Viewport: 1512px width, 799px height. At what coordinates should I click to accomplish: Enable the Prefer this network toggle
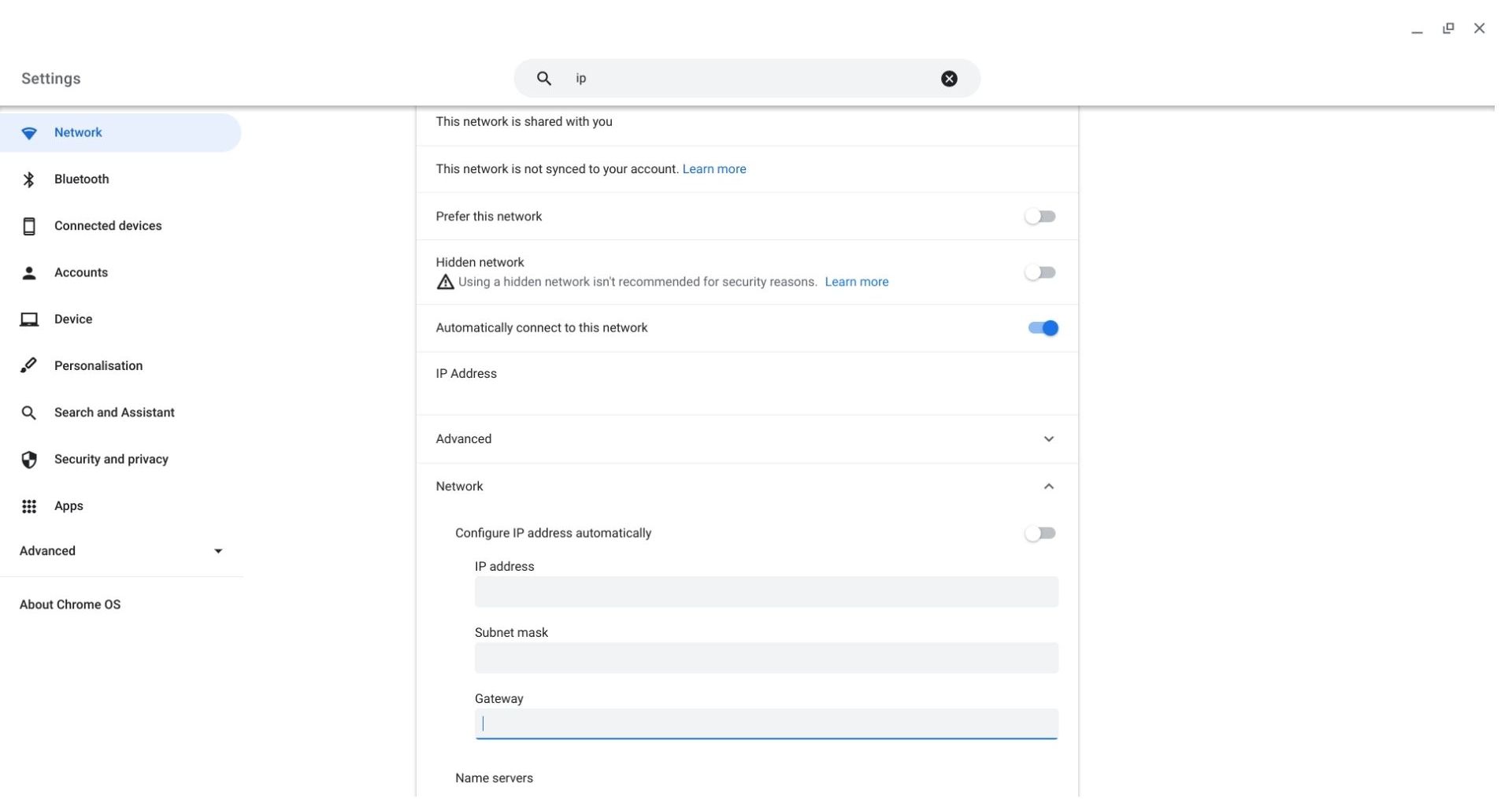click(1040, 216)
